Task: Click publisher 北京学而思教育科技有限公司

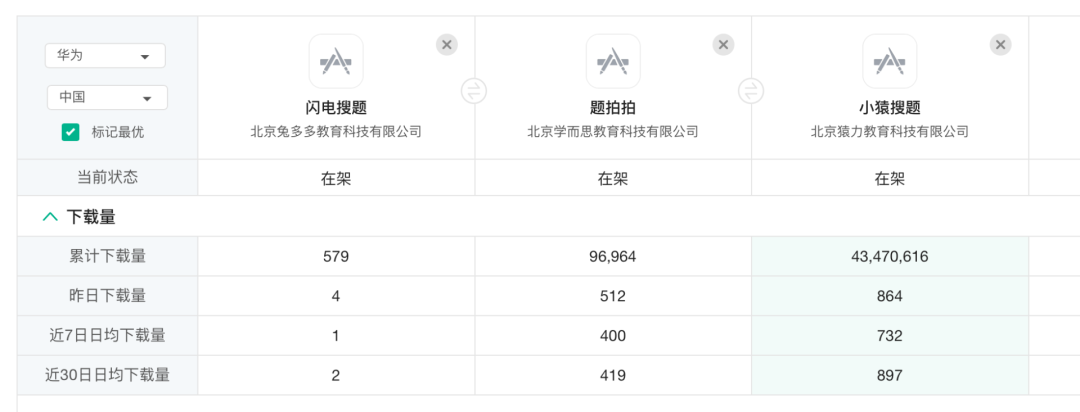Action: [613, 132]
